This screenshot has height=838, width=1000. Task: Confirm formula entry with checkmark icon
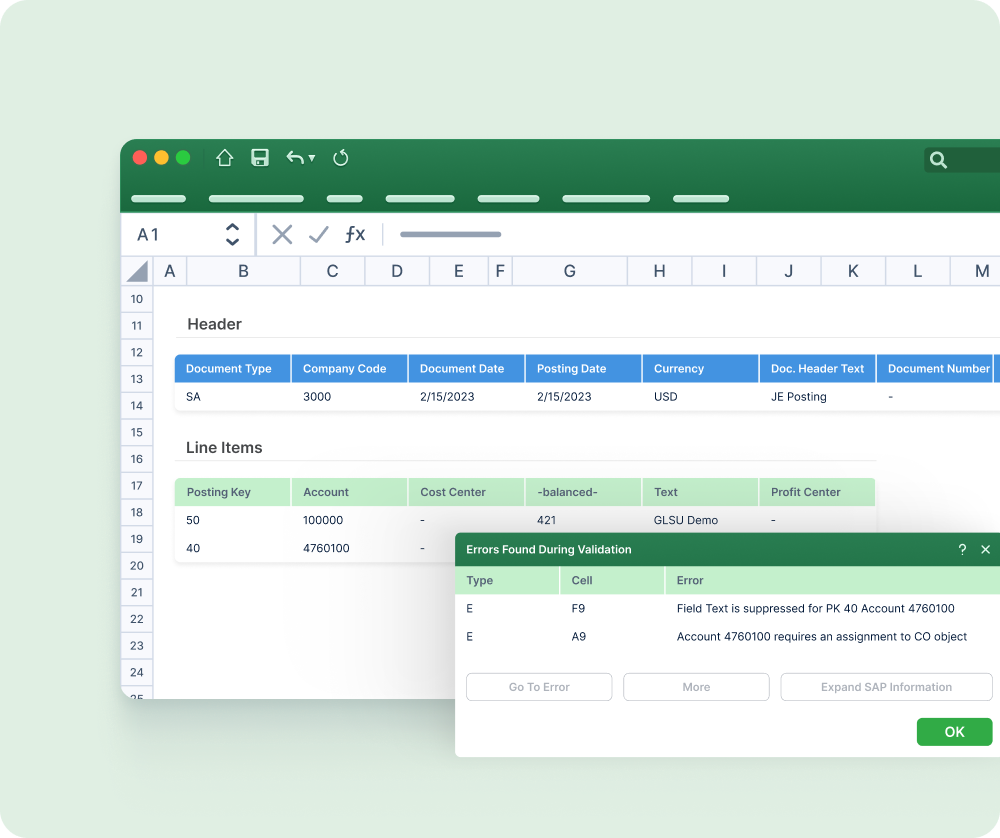[x=319, y=235]
